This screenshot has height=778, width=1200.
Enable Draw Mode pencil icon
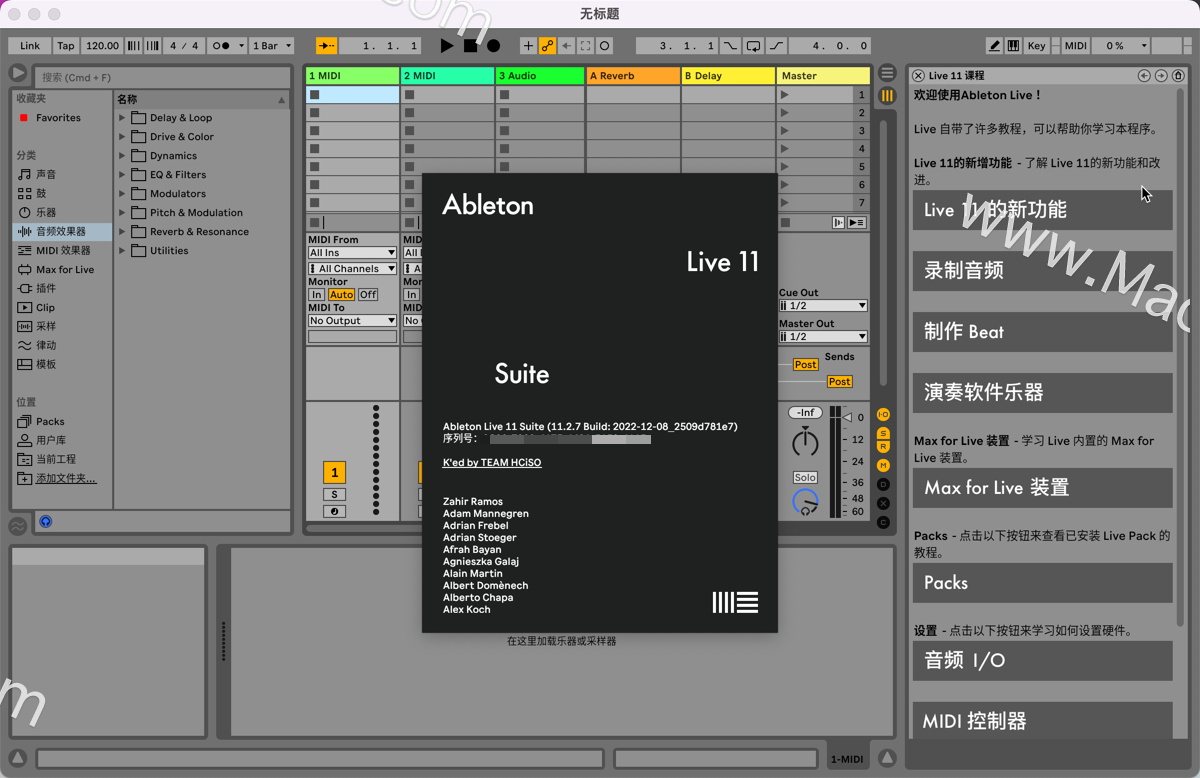point(994,46)
